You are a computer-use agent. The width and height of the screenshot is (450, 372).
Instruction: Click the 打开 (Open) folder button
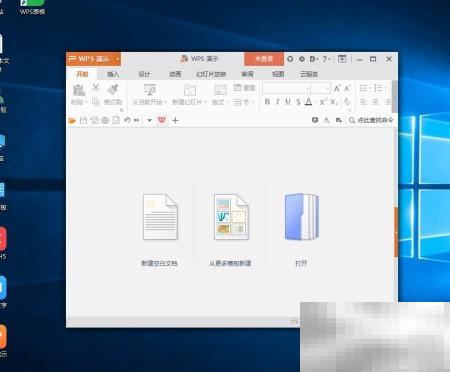pos(302,230)
